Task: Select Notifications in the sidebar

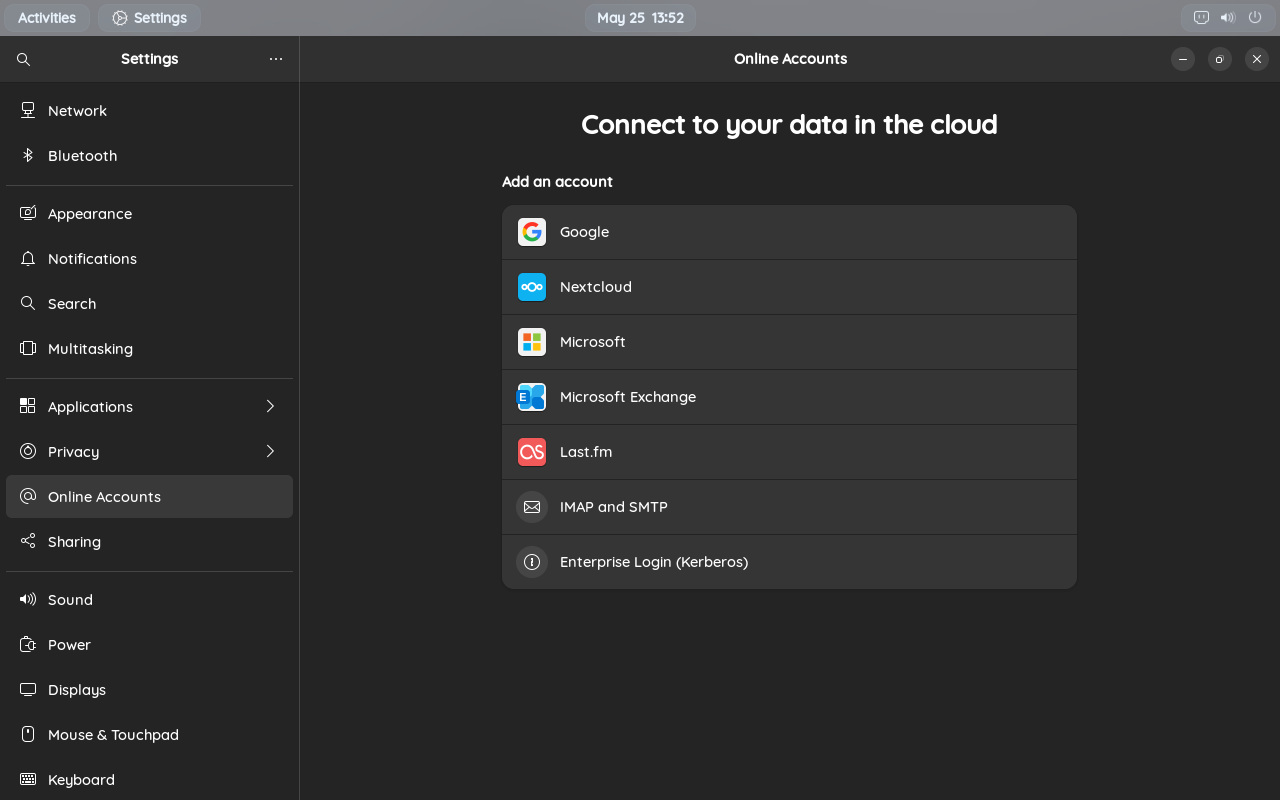Action: (x=150, y=258)
